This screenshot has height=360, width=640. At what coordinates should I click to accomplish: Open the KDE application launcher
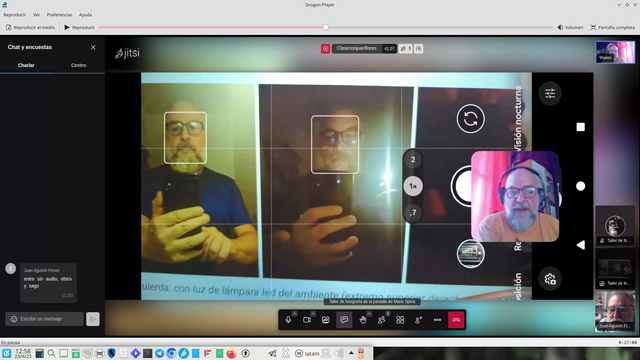pyautogui.click(x=7, y=353)
